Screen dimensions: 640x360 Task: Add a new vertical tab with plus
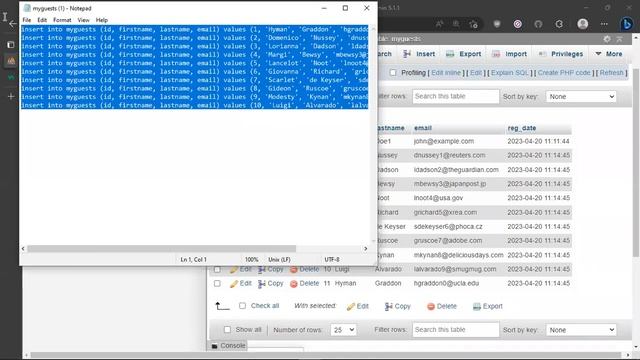pyautogui.click(x=11, y=96)
